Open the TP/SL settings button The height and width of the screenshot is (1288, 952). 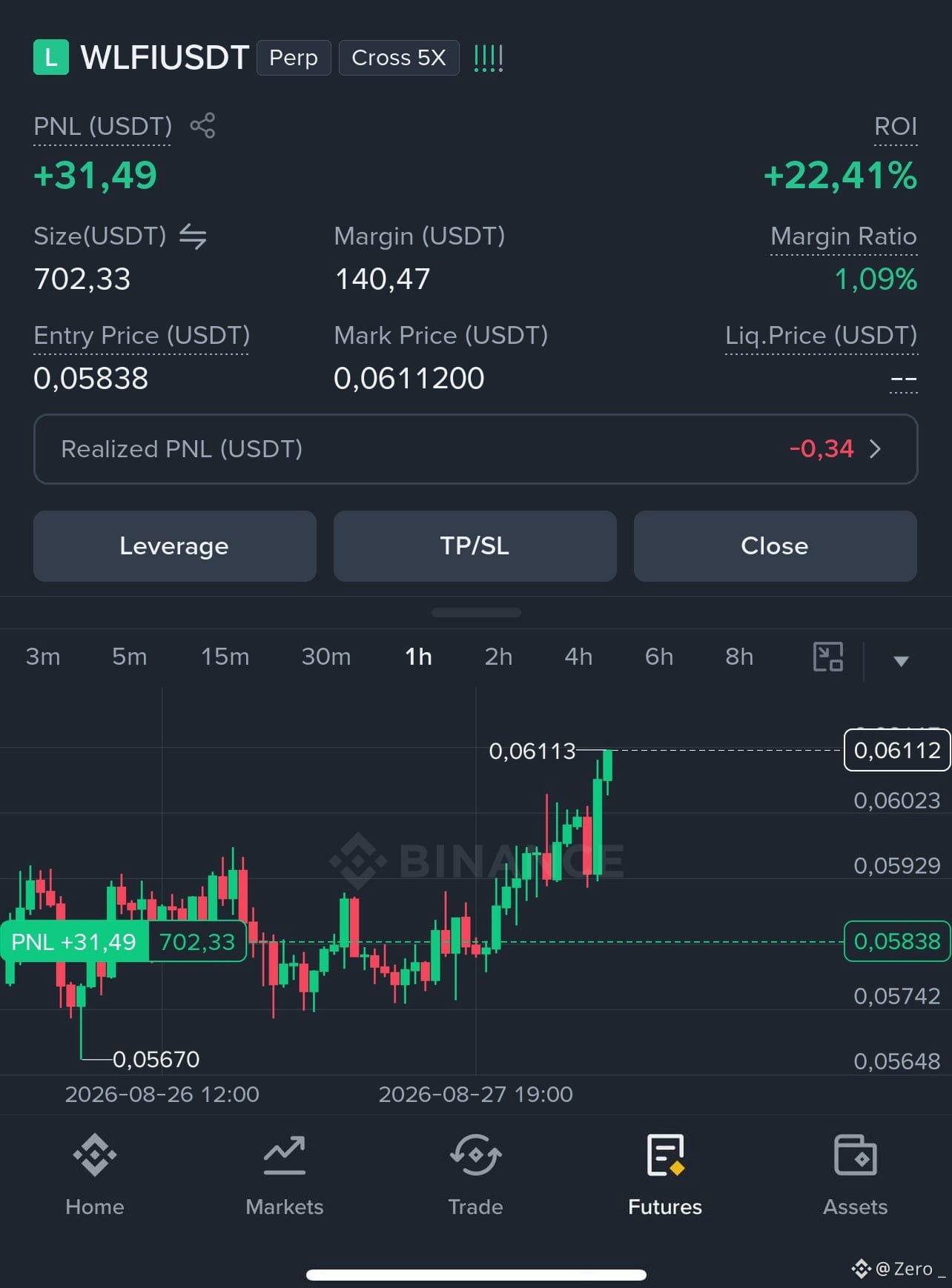pyautogui.click(x=475, y=546)
